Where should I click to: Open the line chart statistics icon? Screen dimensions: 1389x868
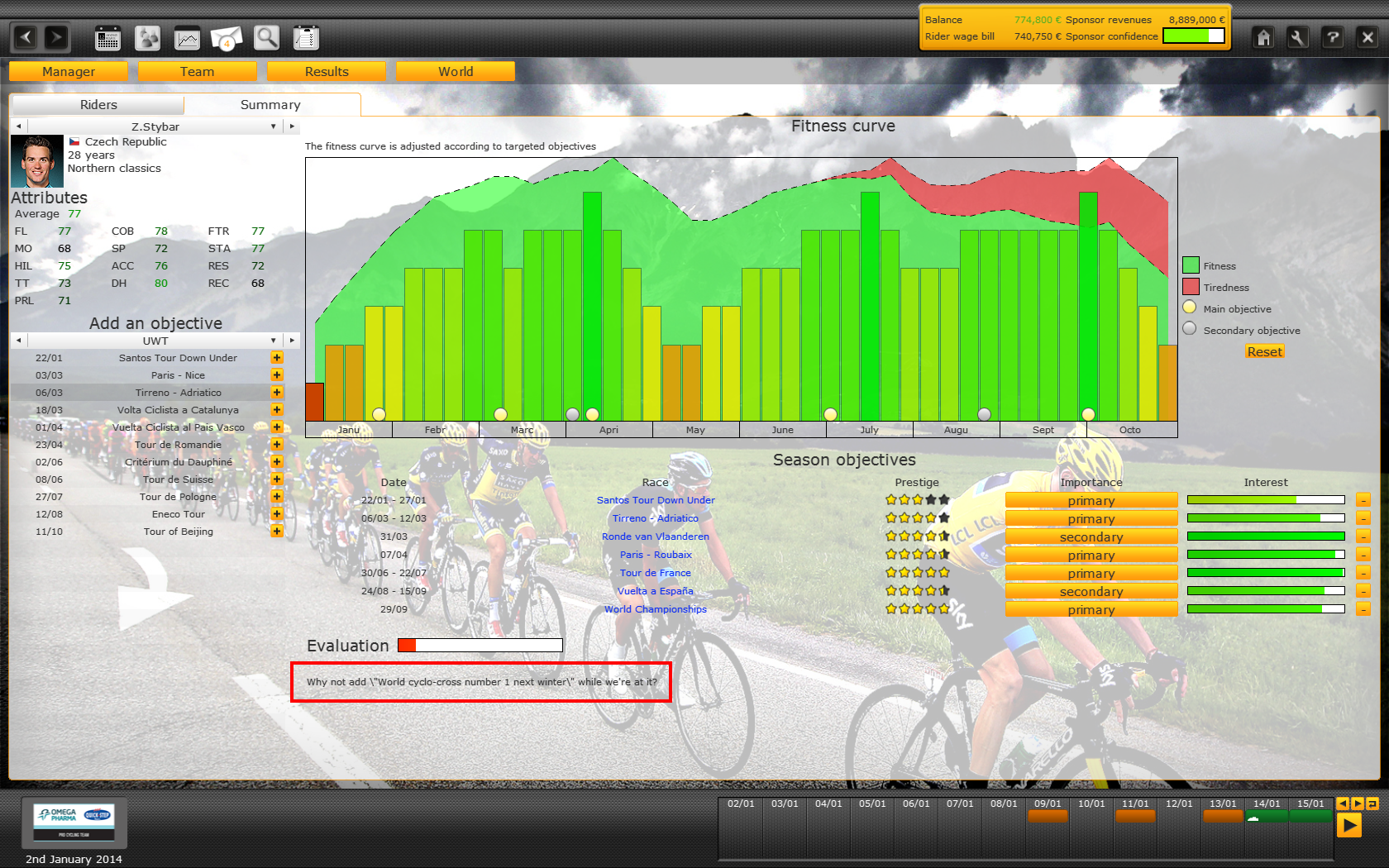188,38
